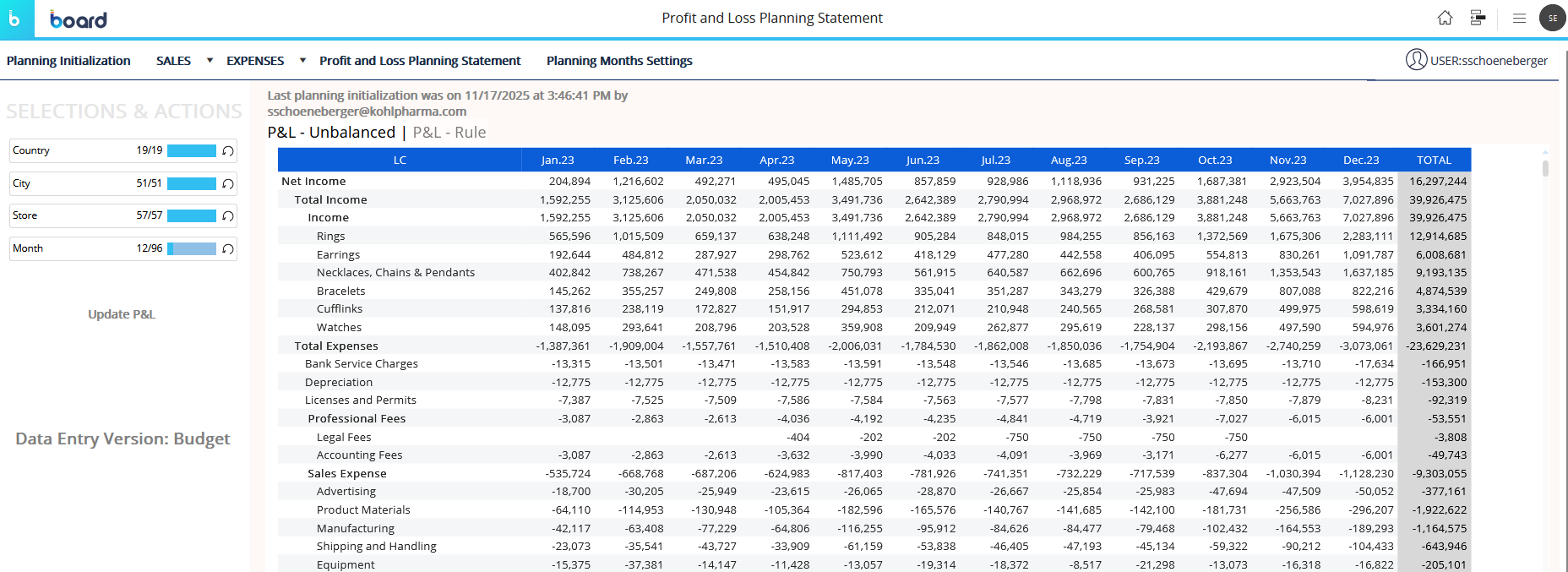Open Planning Months Settings menu
Viewport: 1568px width, 572px height.
pos(619,61)
